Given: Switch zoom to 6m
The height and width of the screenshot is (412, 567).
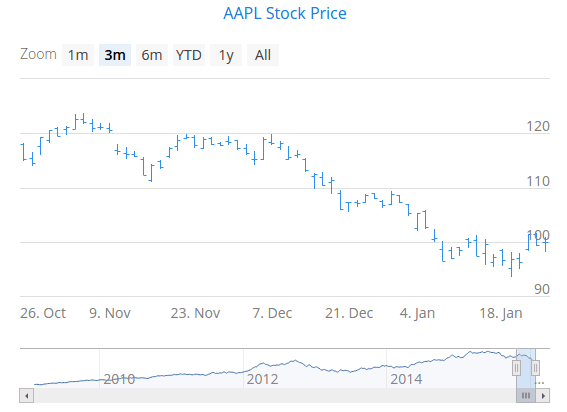Looking at the screenshot, I should pyautogui.click(x=152, y=55).
